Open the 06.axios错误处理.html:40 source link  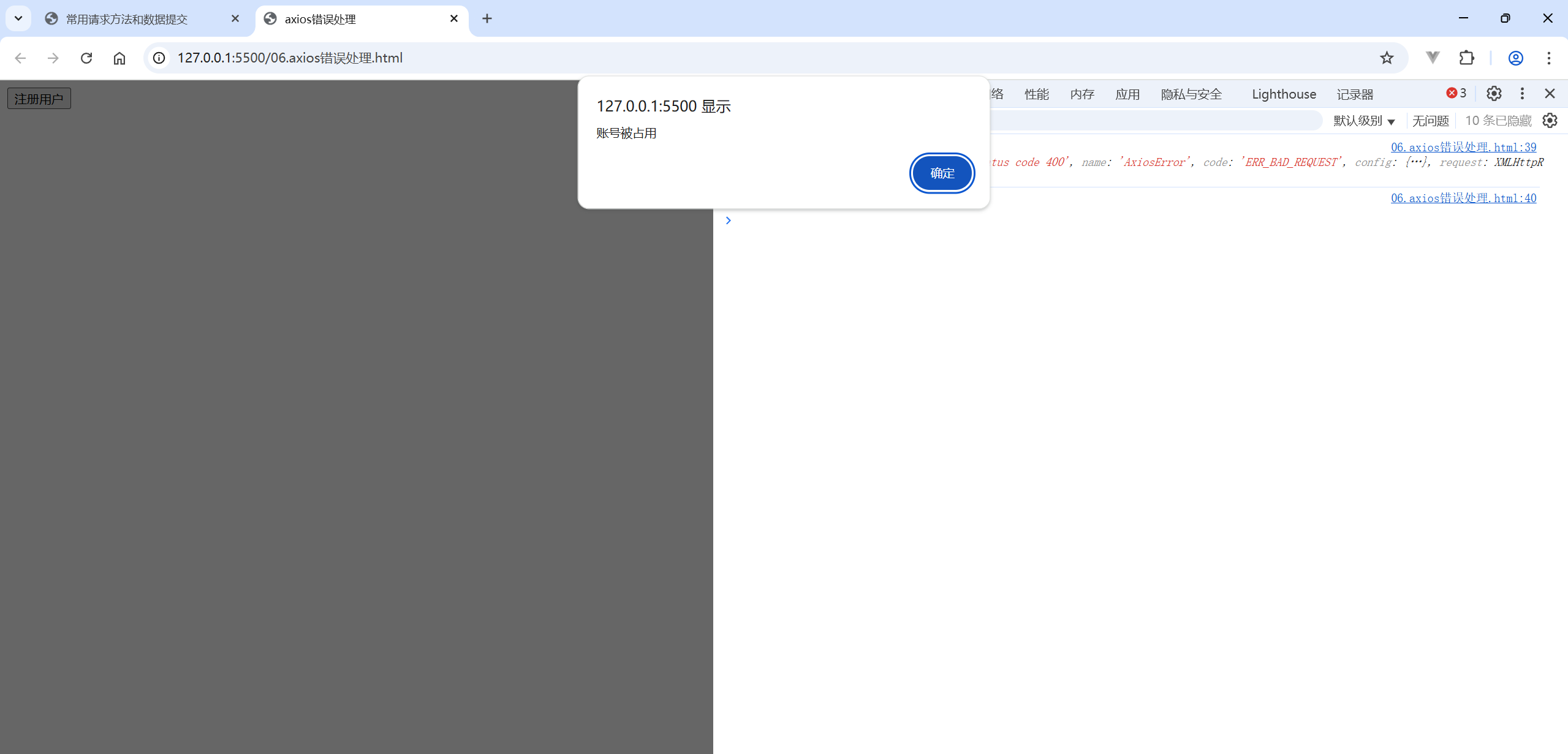coord(1463,198)
